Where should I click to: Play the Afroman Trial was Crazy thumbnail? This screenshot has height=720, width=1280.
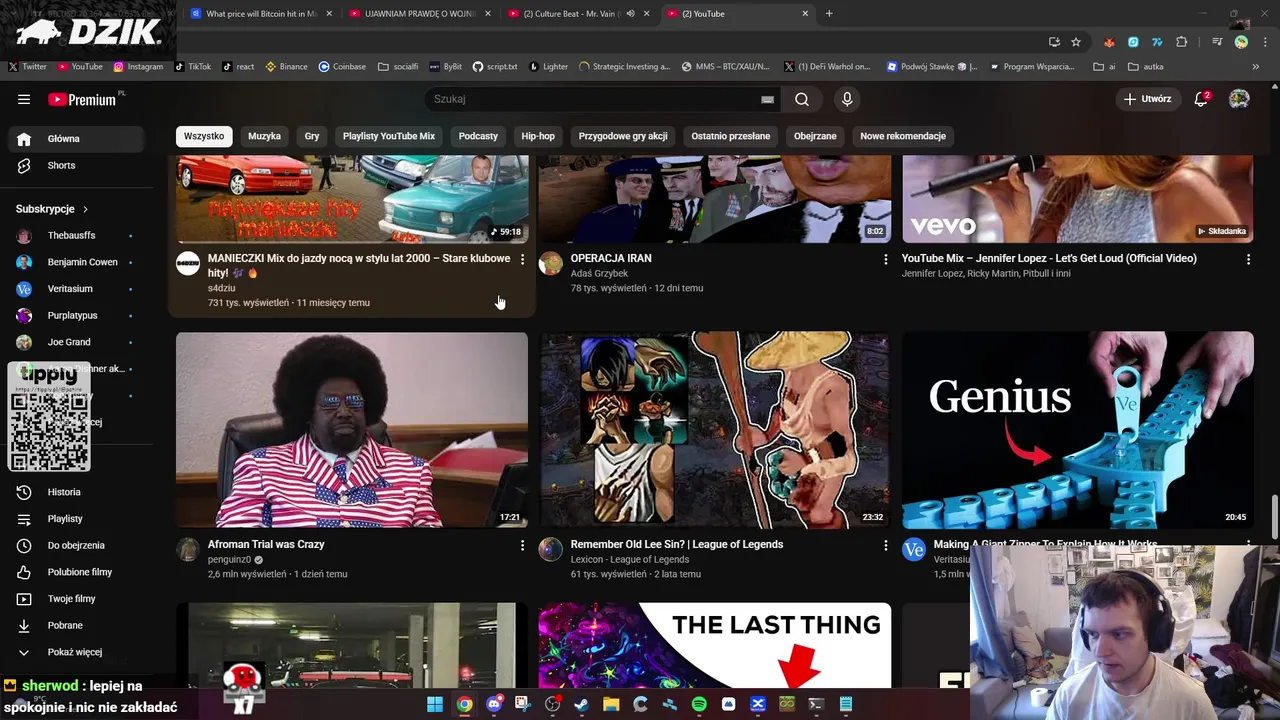[352, 430]
